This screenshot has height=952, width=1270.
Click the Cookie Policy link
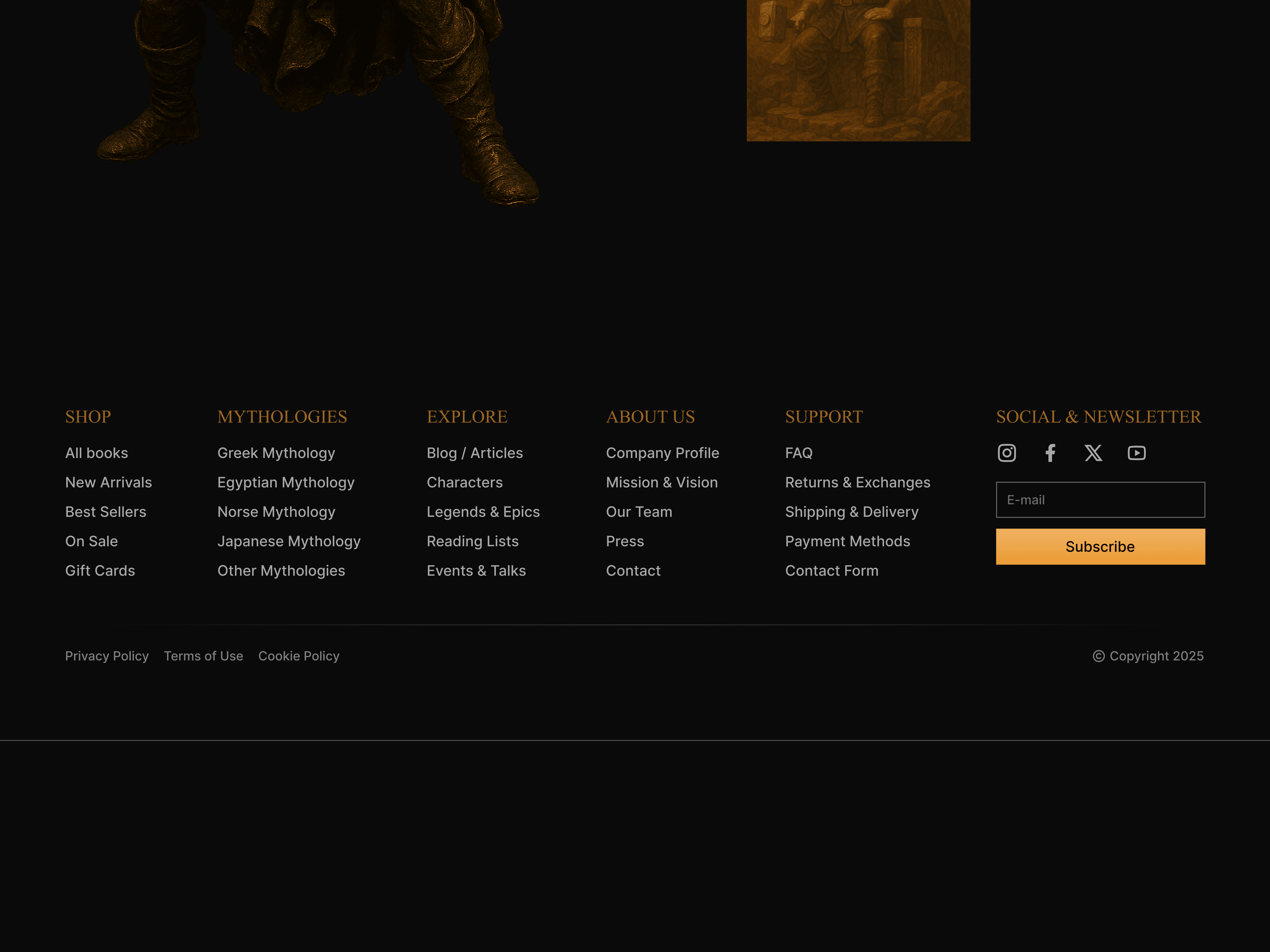click(x=299, y=656)
